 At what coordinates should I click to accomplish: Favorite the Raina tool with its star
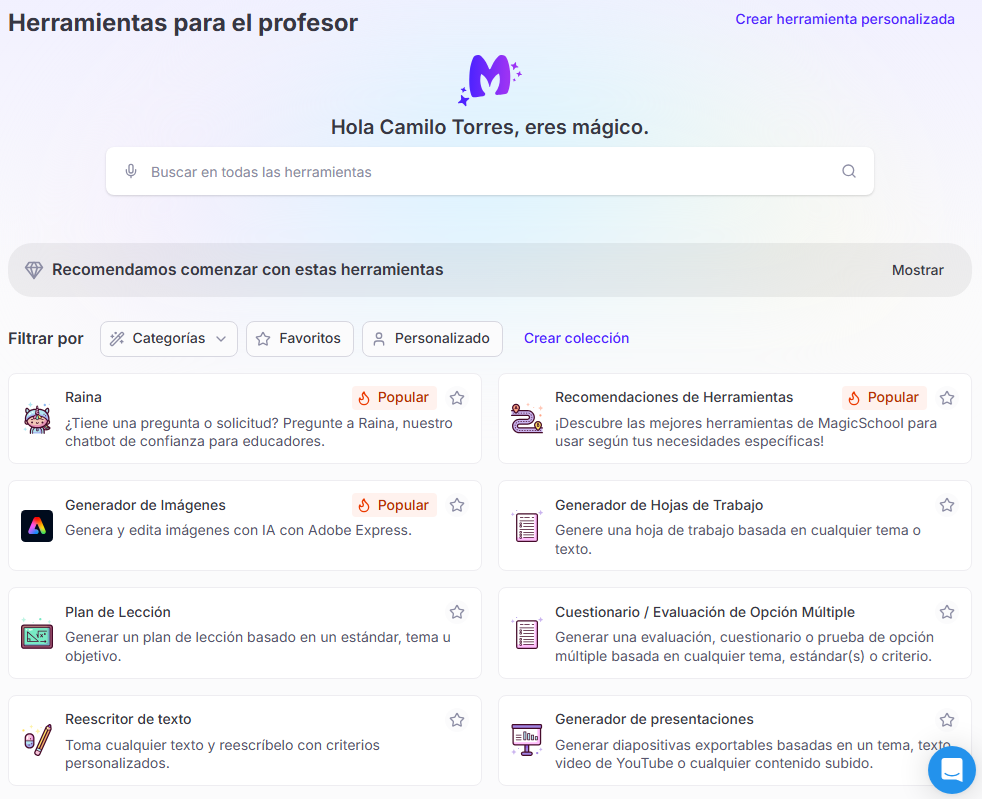457,398
